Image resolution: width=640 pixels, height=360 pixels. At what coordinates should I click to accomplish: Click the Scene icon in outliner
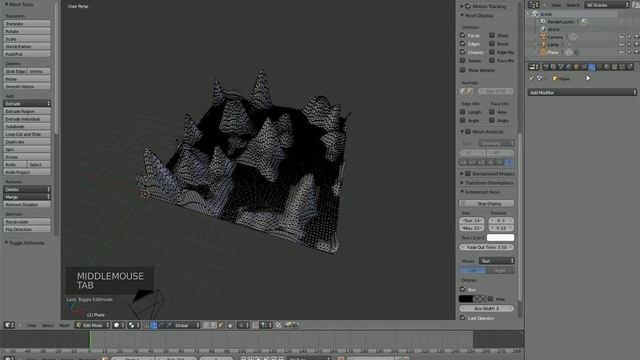536,14
